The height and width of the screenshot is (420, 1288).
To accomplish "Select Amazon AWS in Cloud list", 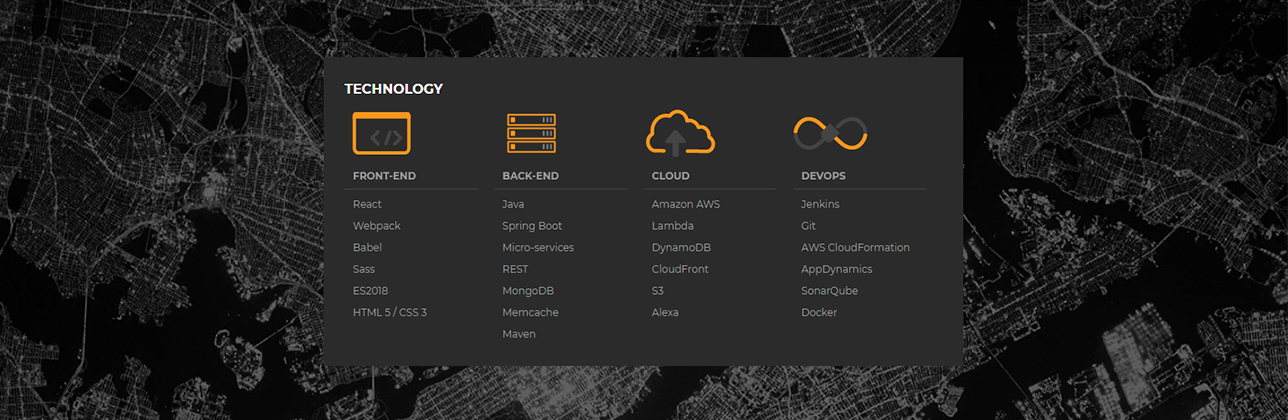I will tap(686, 204).
